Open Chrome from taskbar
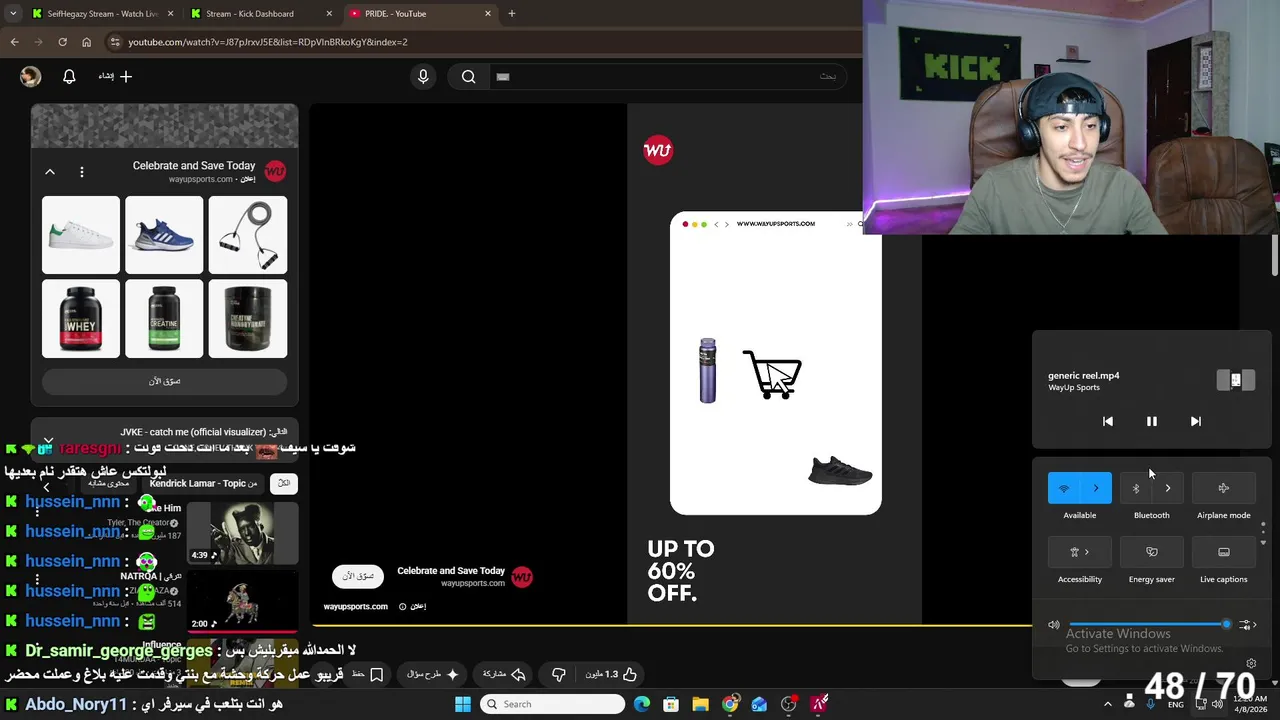 730,704
